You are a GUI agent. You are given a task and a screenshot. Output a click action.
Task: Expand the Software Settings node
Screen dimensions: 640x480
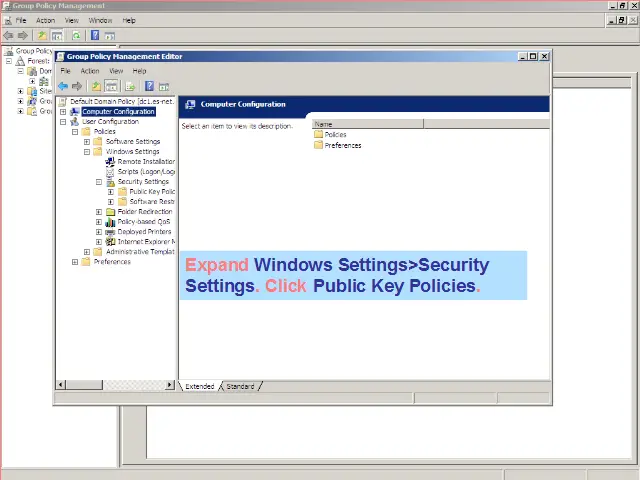point(87,142)
